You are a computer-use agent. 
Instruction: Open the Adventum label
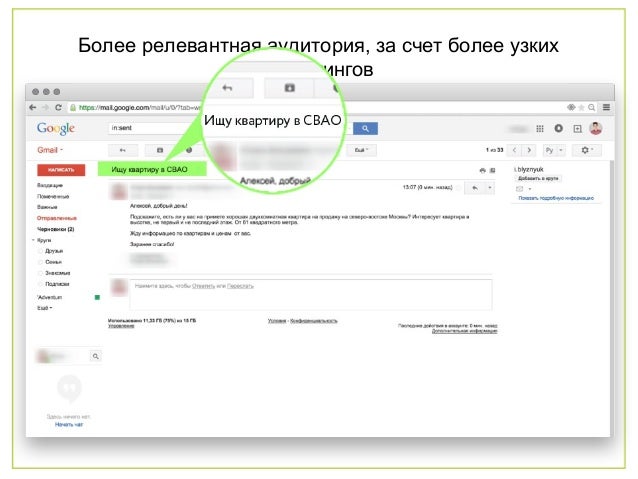click(50, 297)
